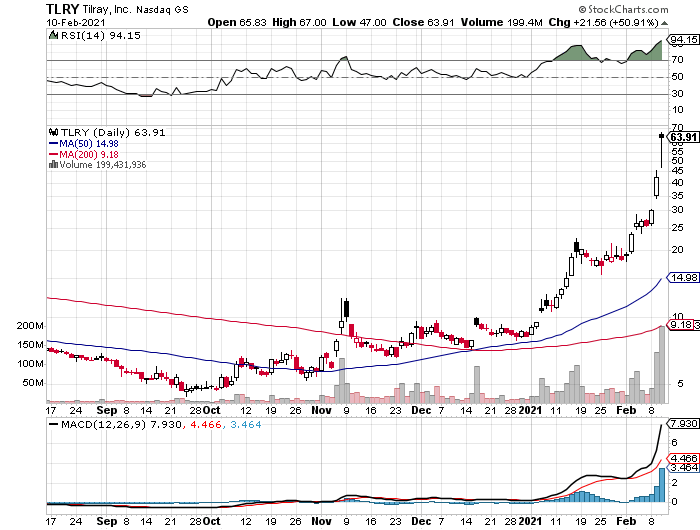Click the 9.18 moving average flag on the right axis
This screenshot has height=530, width=700.
(681, 325)
